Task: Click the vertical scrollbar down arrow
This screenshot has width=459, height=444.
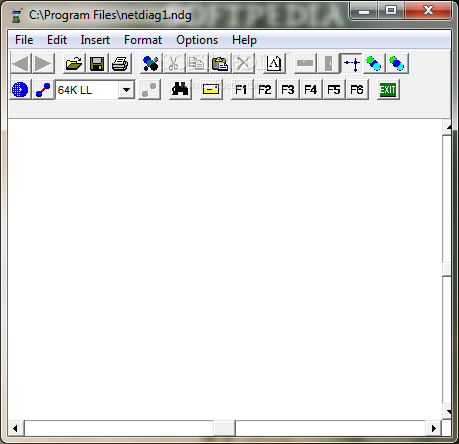Action: coord(447,412)
